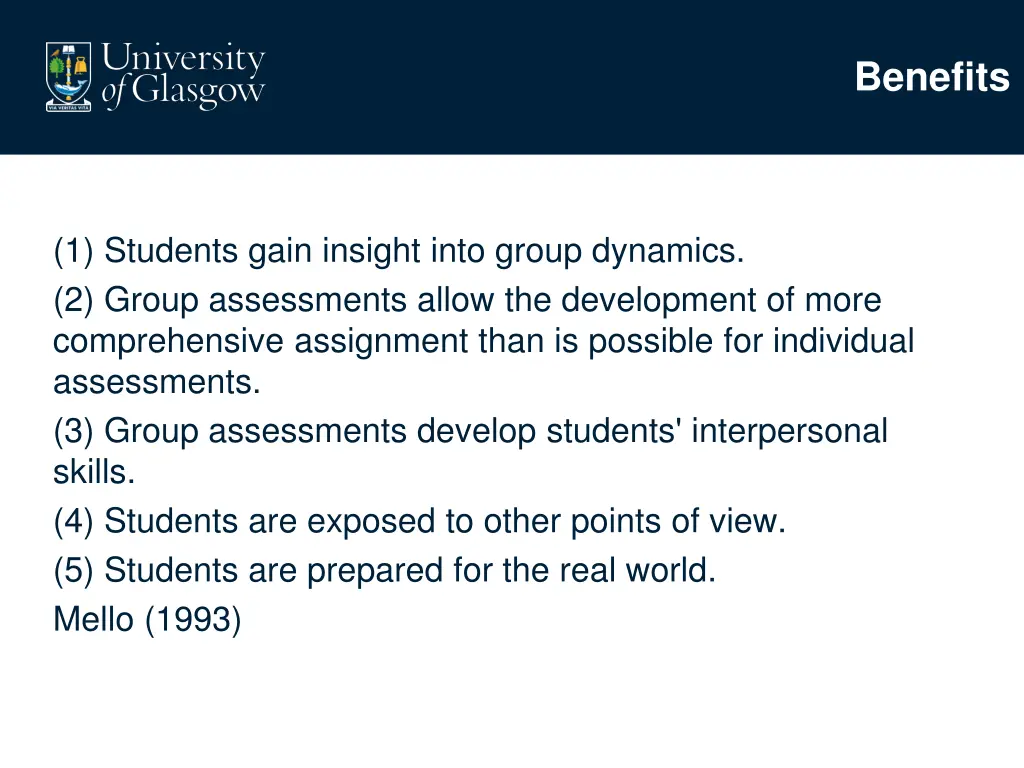The height and width of the screenshot is (768, 1024).
Task: Select point (1) about group dynamics
Action: (398, 251)
